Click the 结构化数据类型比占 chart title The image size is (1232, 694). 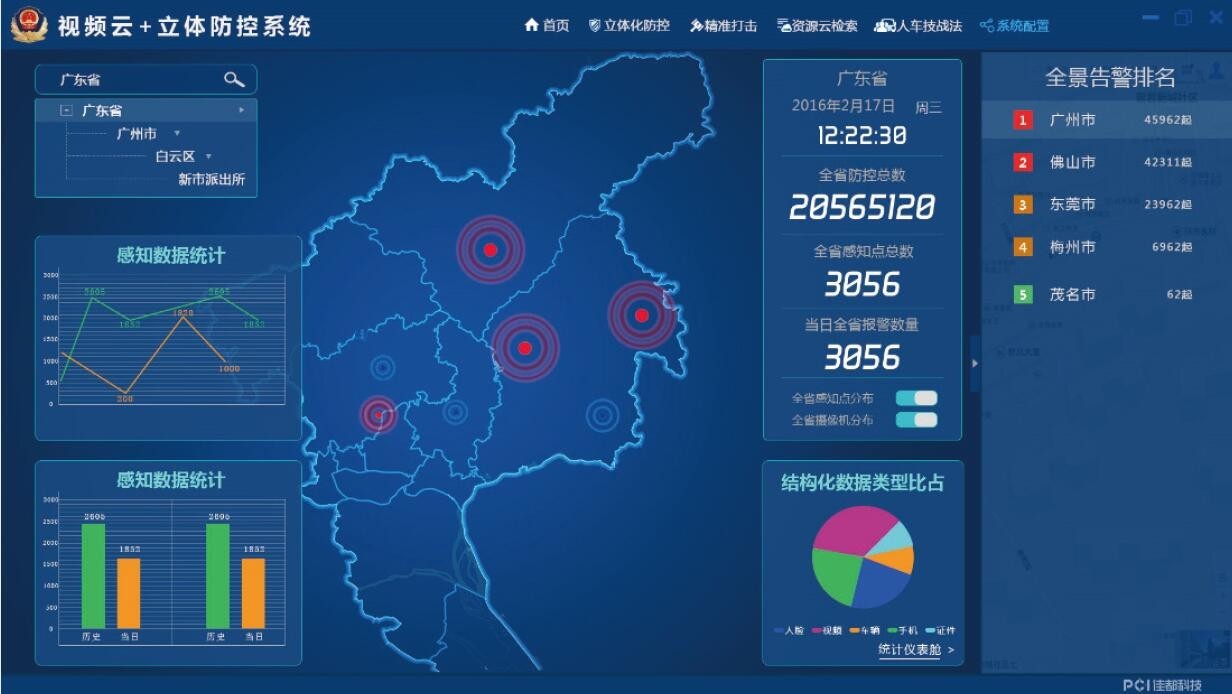pos(863,483)
